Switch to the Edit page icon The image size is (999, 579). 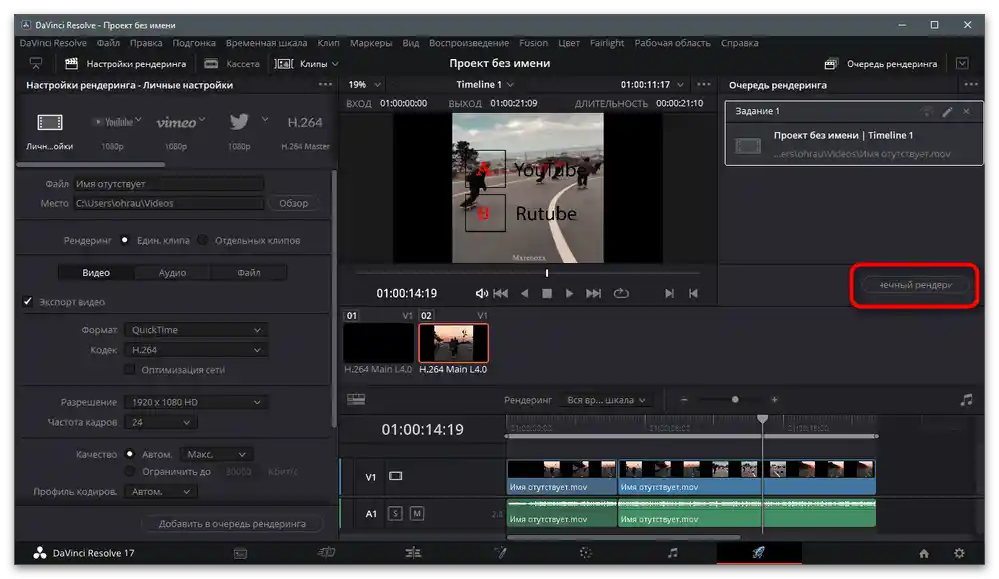(413, 553)
